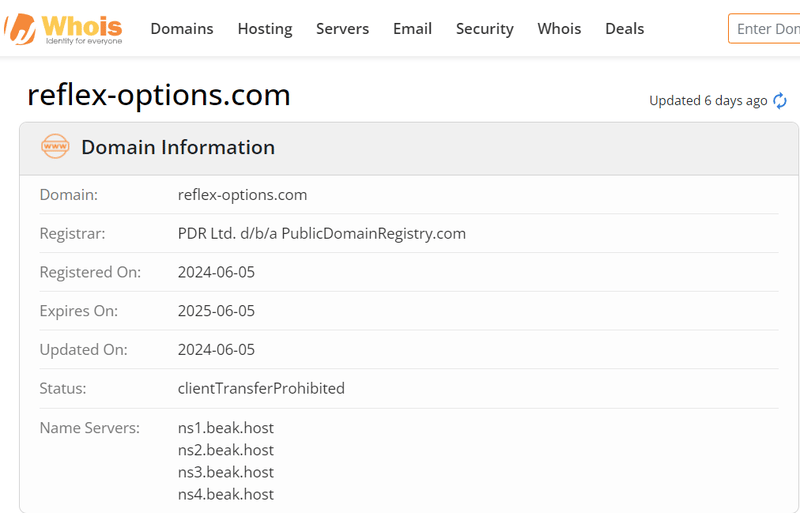Screen dimensions: 800x513
Task: Open the Domains menu
Action: point(182,29)
